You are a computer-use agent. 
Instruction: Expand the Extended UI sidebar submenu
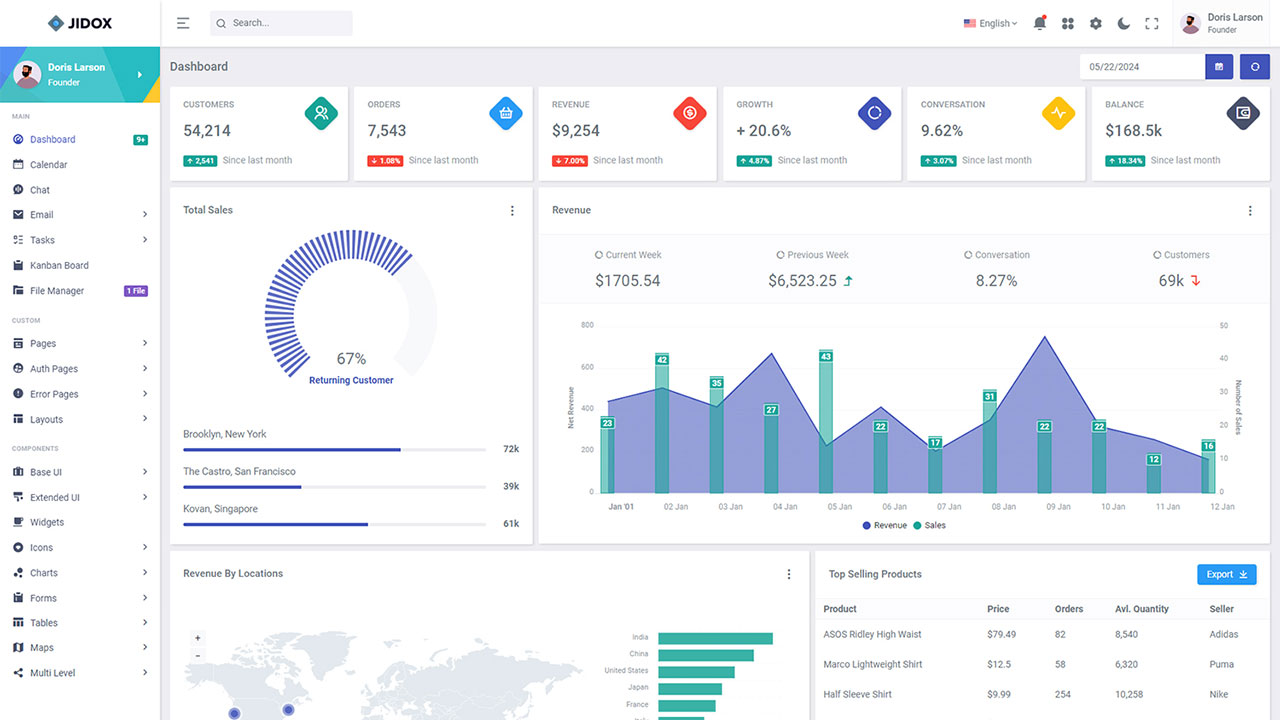click(80, 497)
